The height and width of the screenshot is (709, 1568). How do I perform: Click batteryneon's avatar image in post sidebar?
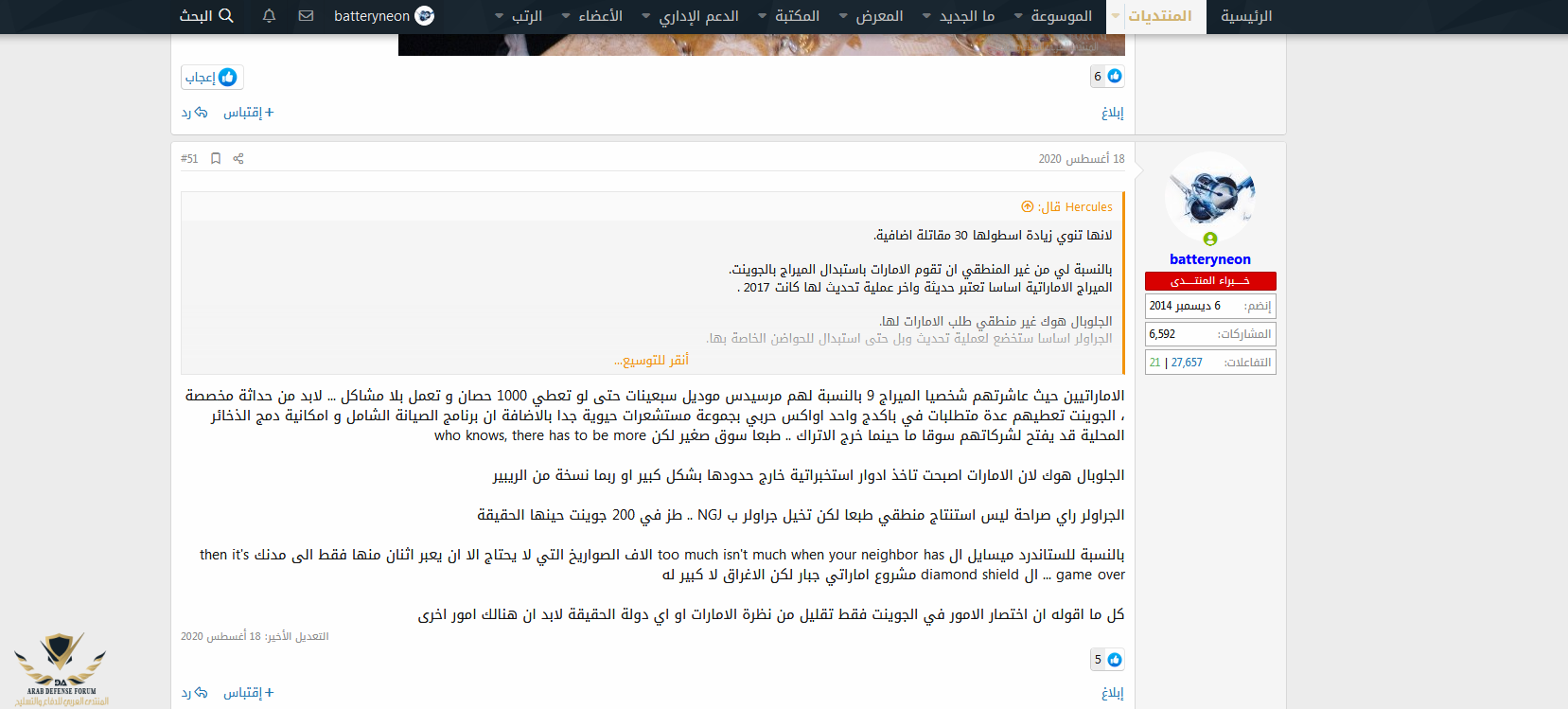coord(1209,197)
